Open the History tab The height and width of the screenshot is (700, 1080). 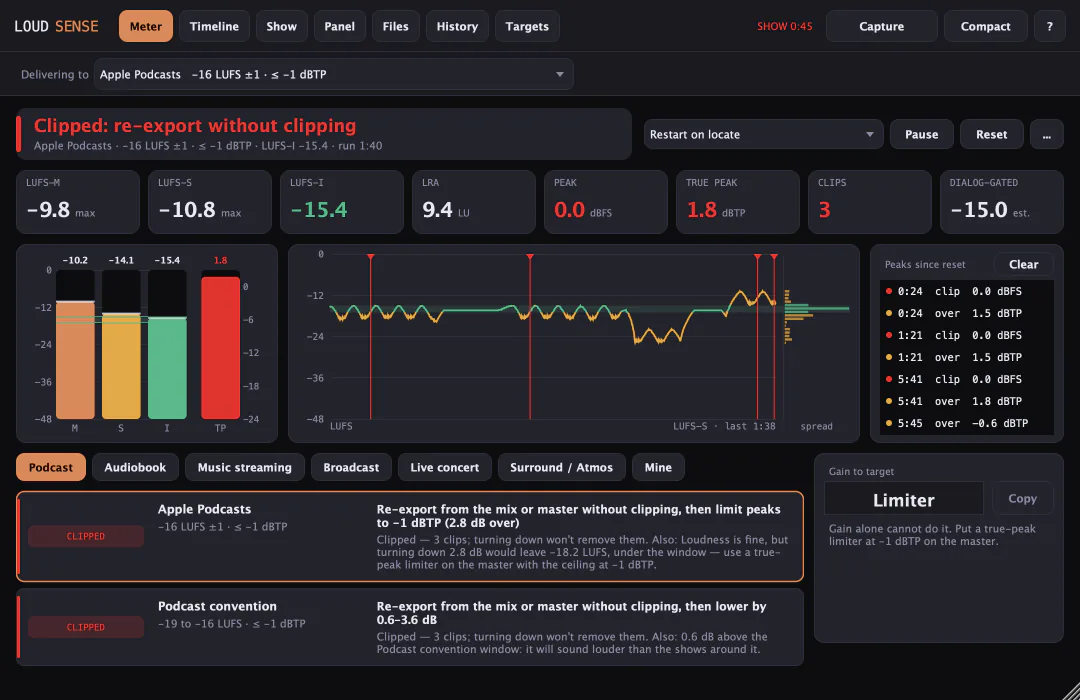click(x=457, y=26)
